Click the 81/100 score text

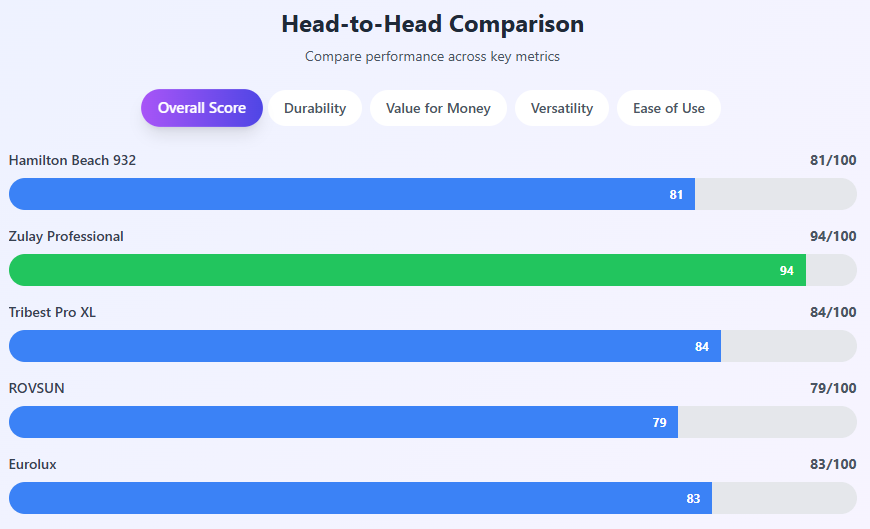[833, 160]
